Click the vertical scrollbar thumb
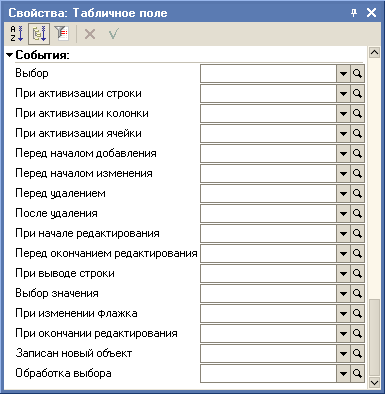385x394 pixels. [x=375, y=337]
